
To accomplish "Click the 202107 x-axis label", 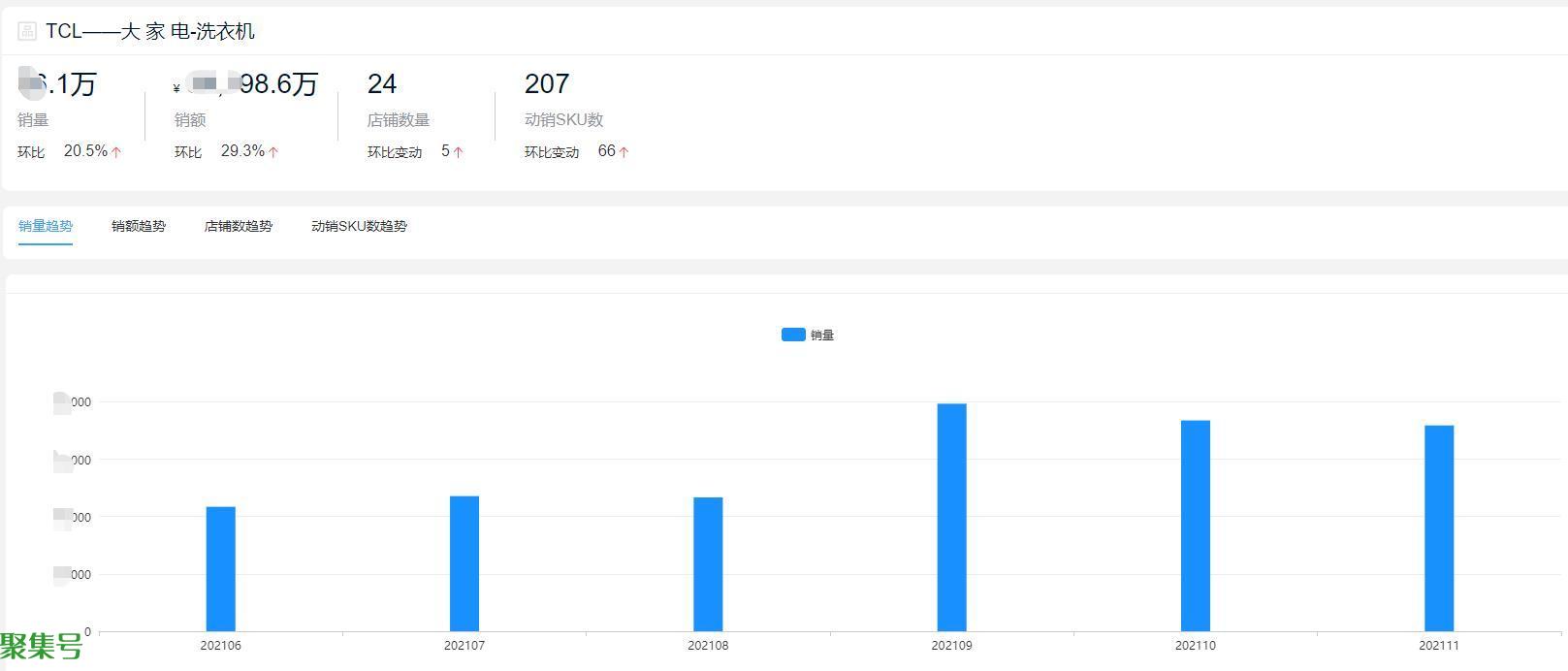I will [x=464, y=646].
